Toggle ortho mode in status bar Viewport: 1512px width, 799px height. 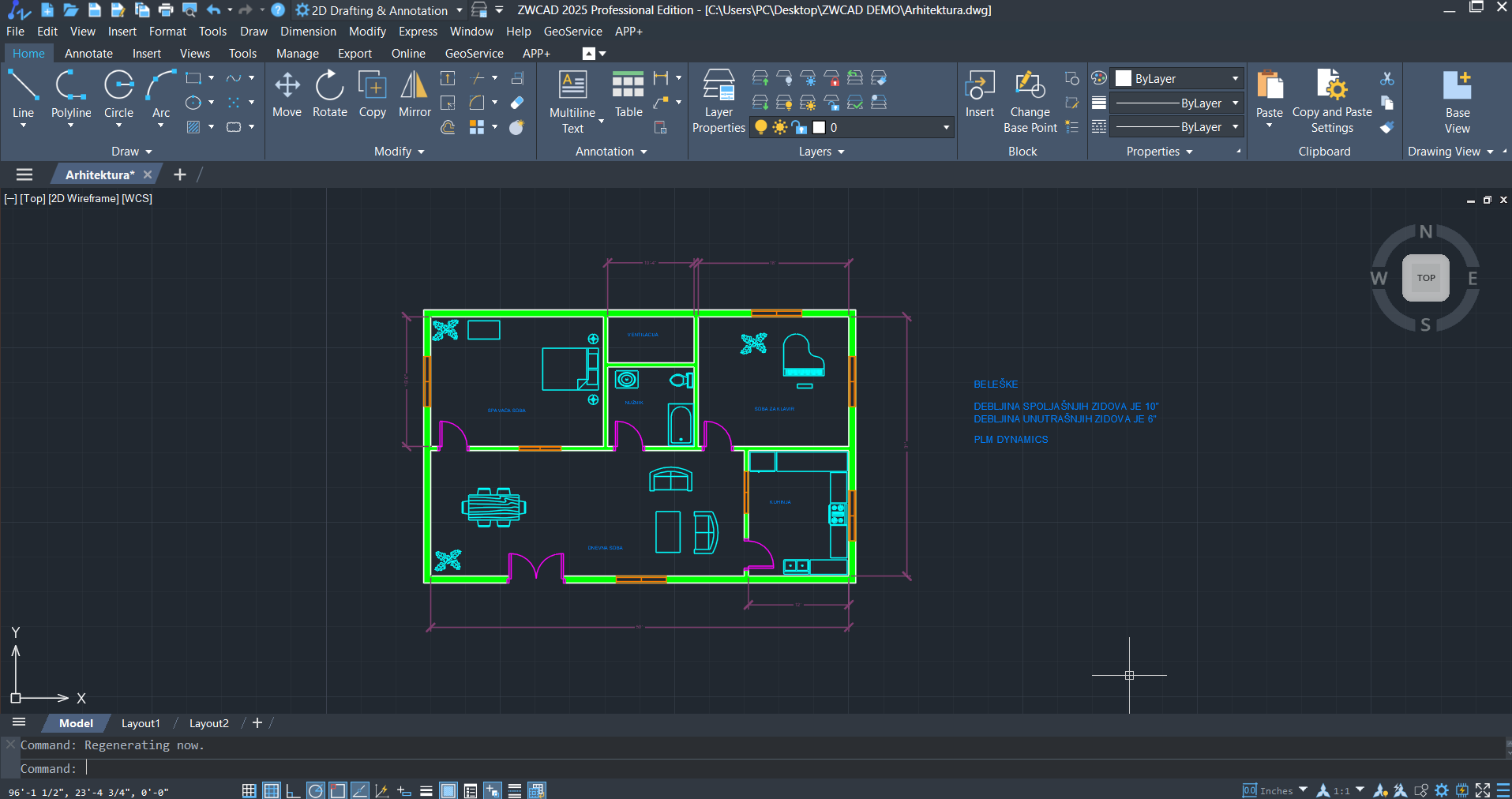[293, 790]
